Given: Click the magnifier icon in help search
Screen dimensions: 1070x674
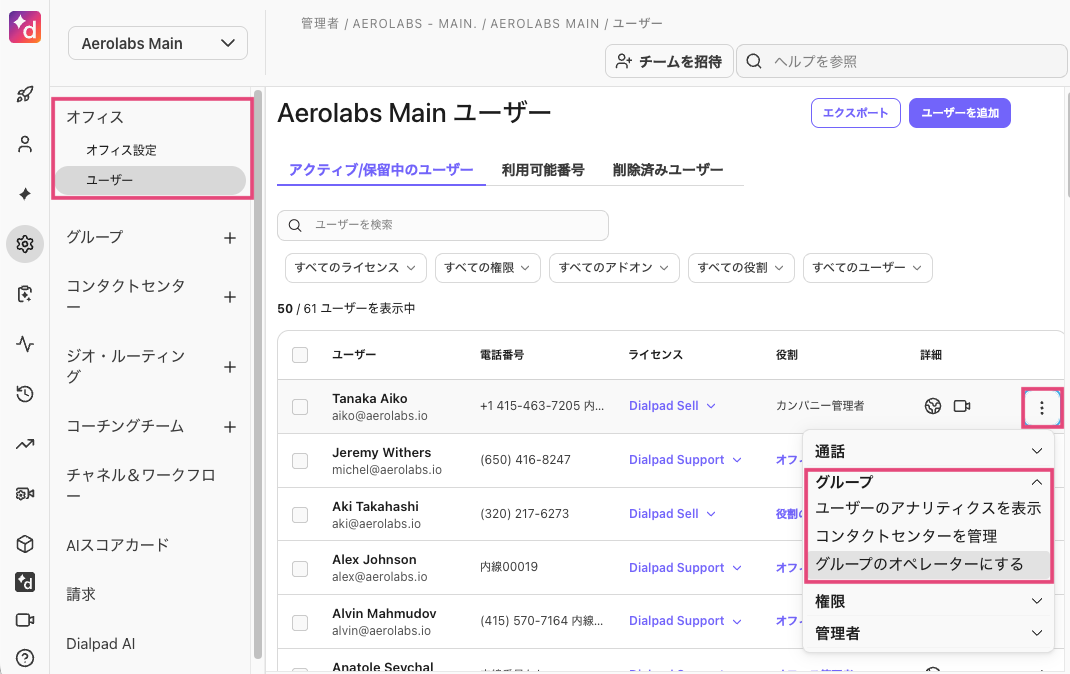Looking at the screenshot, I should click(x=754, y=61).
